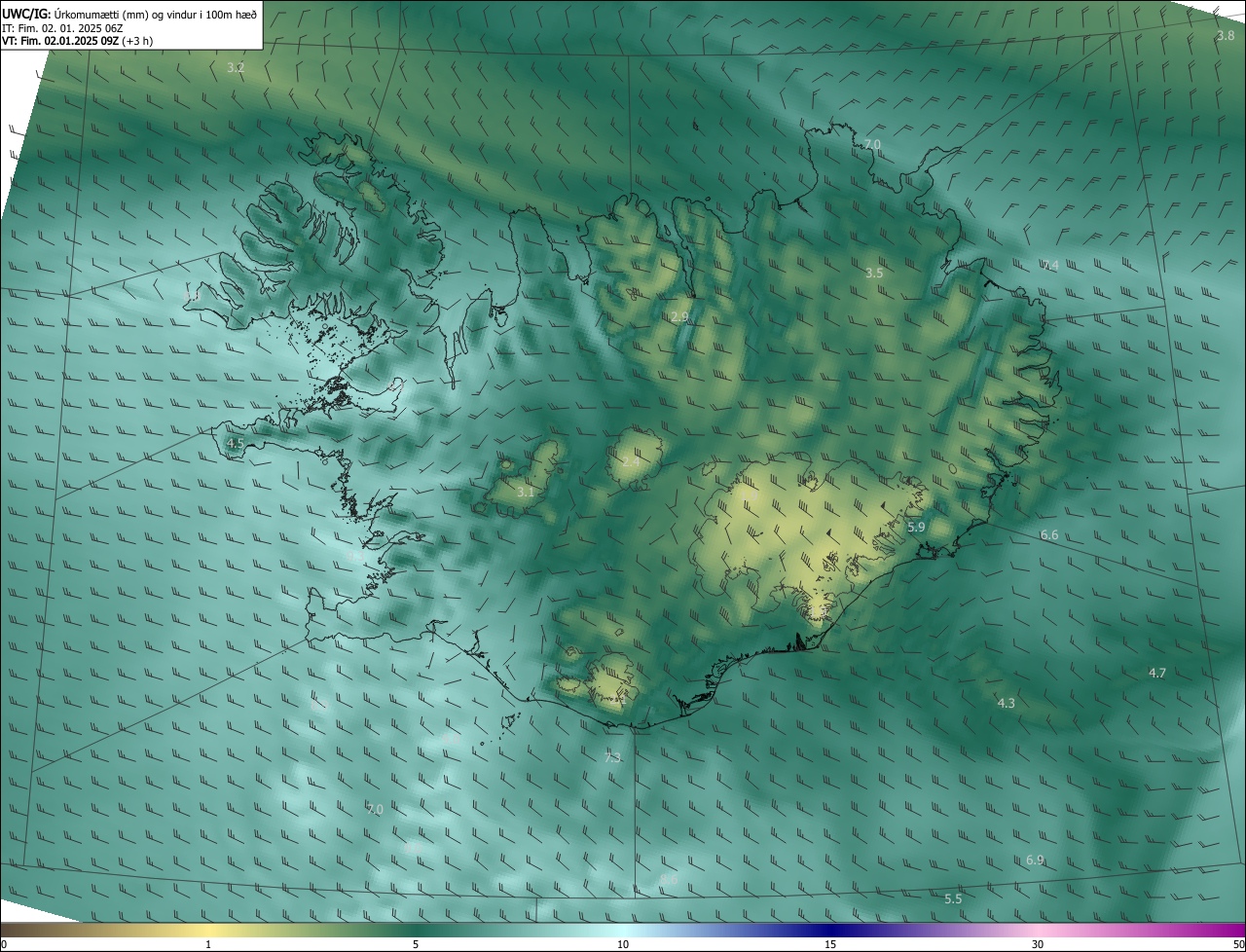This screenshot has height=952, width=1246.
Task: Click the 3.8 value in the map's northeast corner
Action: tap(1226, 35)
